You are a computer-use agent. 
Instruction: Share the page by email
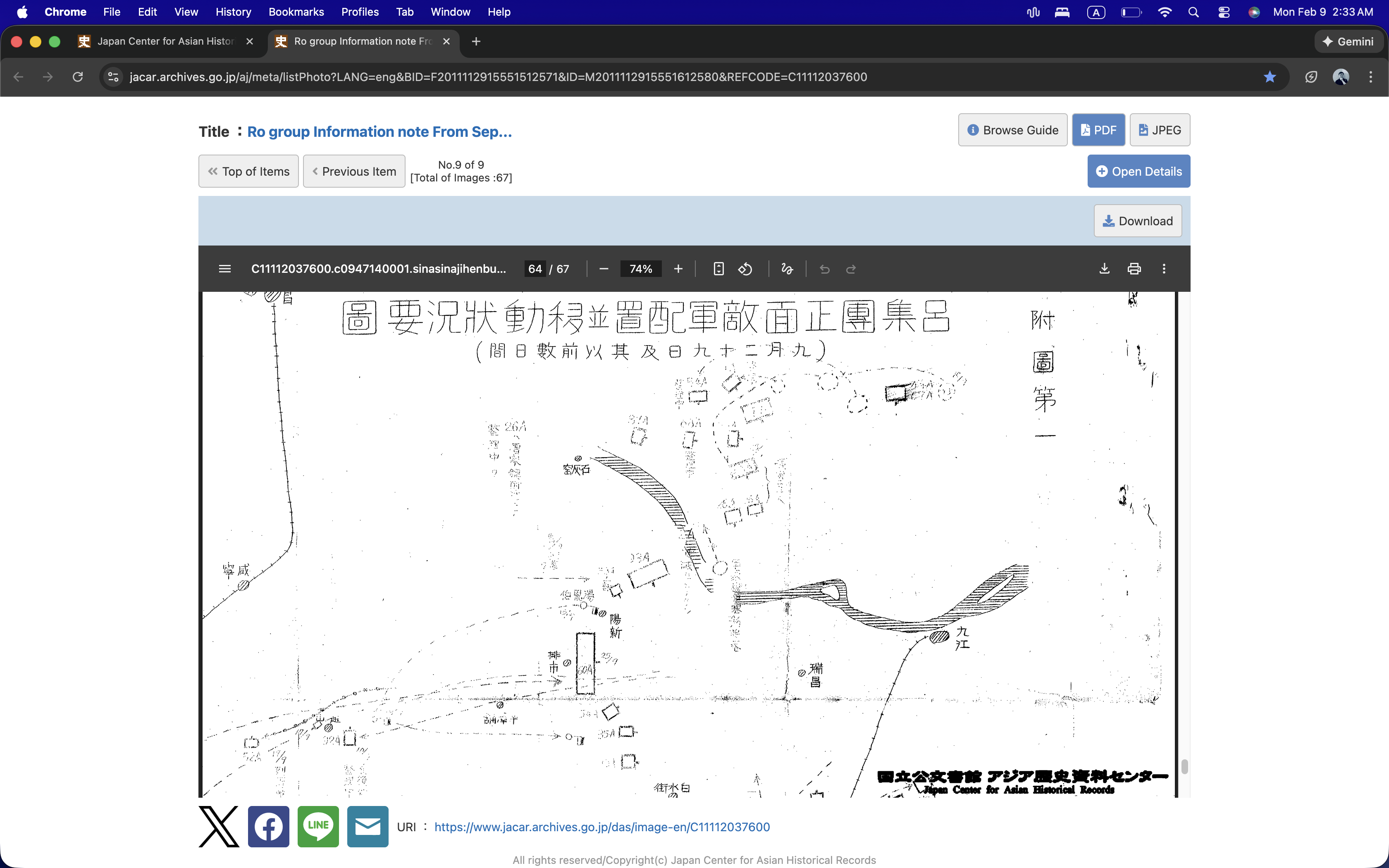pos(368,827)
